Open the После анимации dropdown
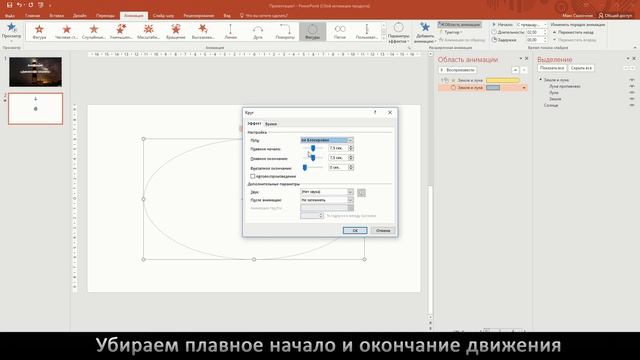640x360 pixels. [350, 200]
